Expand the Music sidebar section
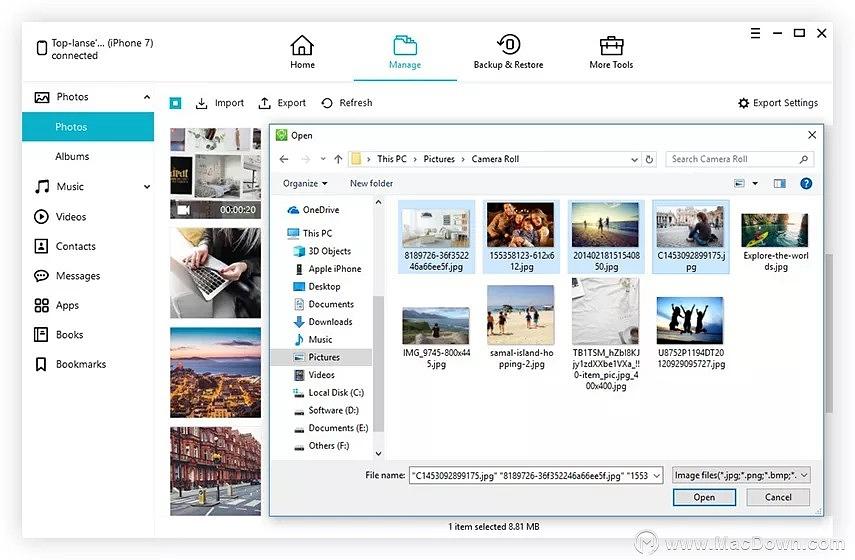 click(147, 186)
